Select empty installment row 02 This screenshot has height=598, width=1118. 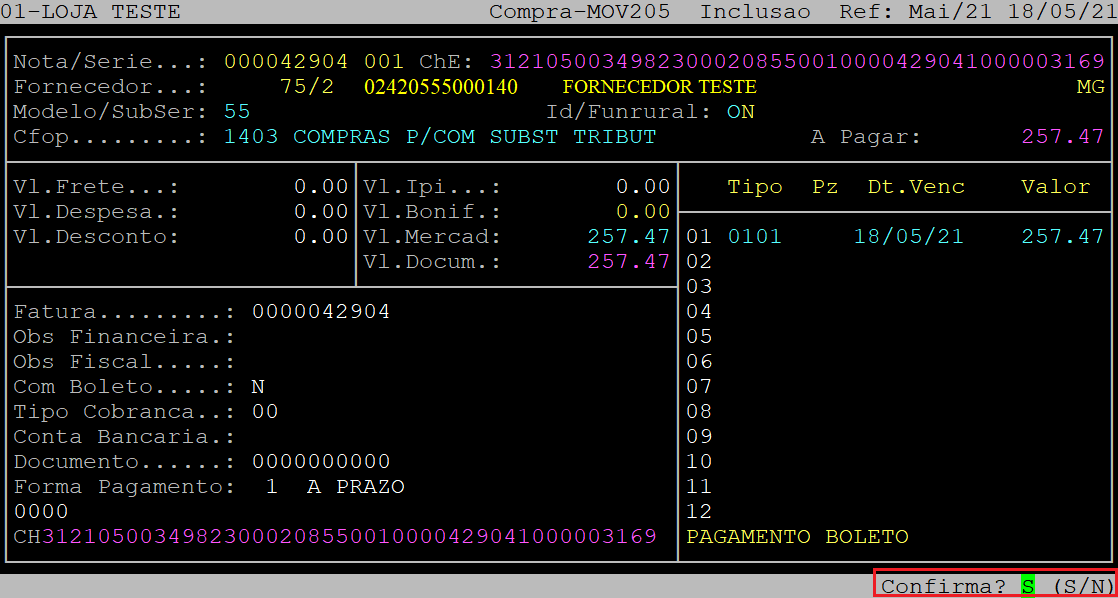[x=699, y=262]
